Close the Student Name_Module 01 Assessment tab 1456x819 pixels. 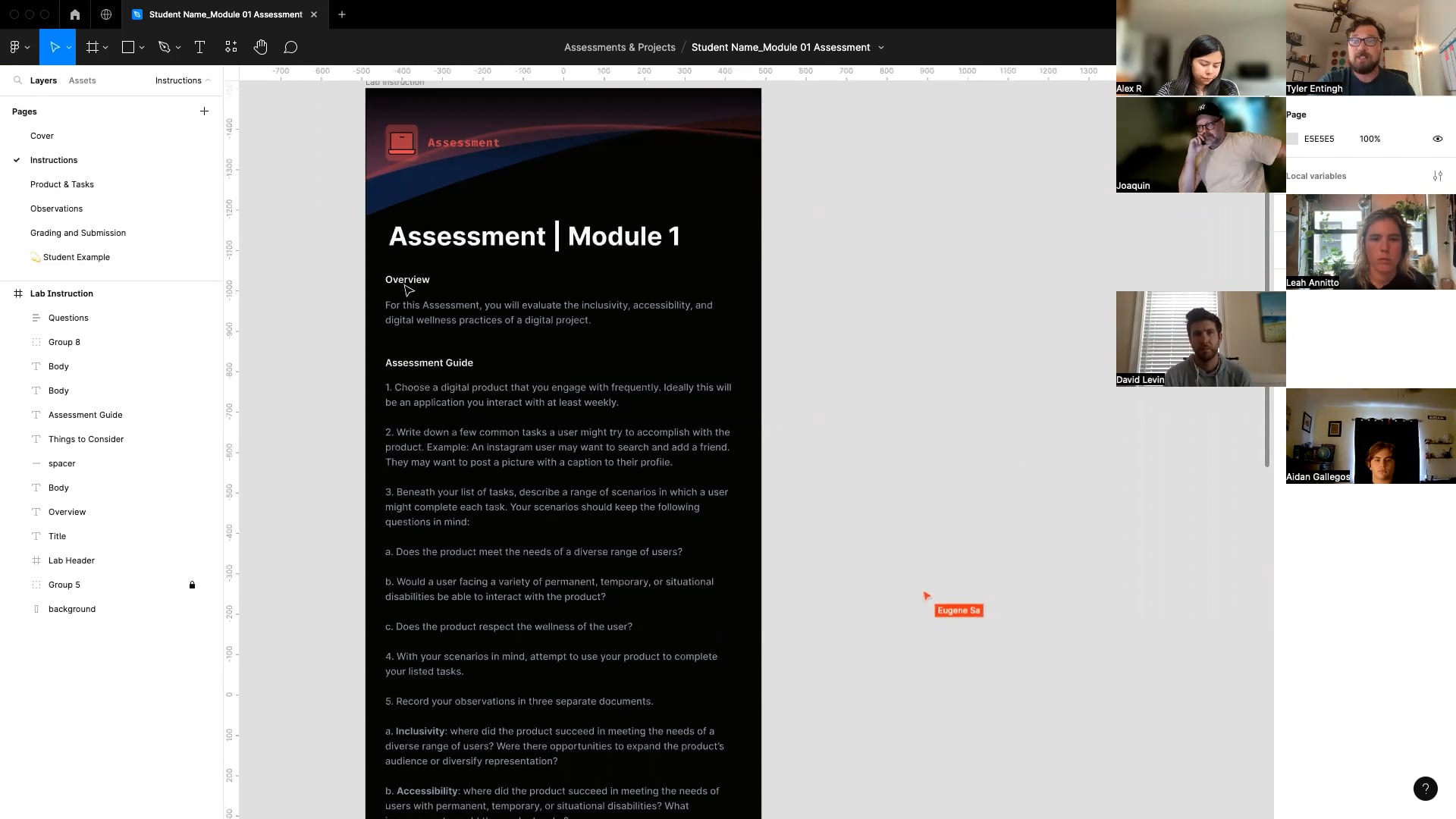pos(314,14)
